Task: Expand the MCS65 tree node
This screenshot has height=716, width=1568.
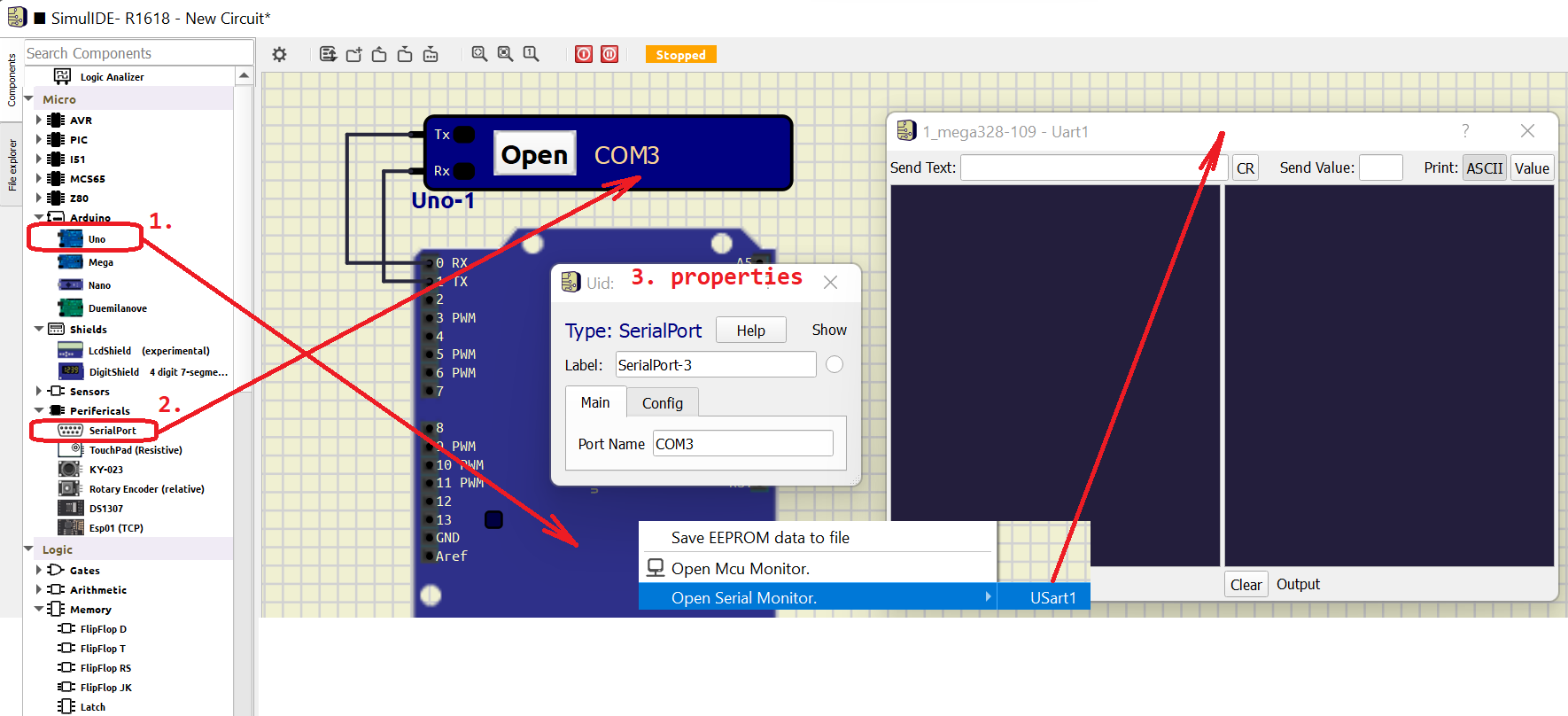Action: point(39,178)
